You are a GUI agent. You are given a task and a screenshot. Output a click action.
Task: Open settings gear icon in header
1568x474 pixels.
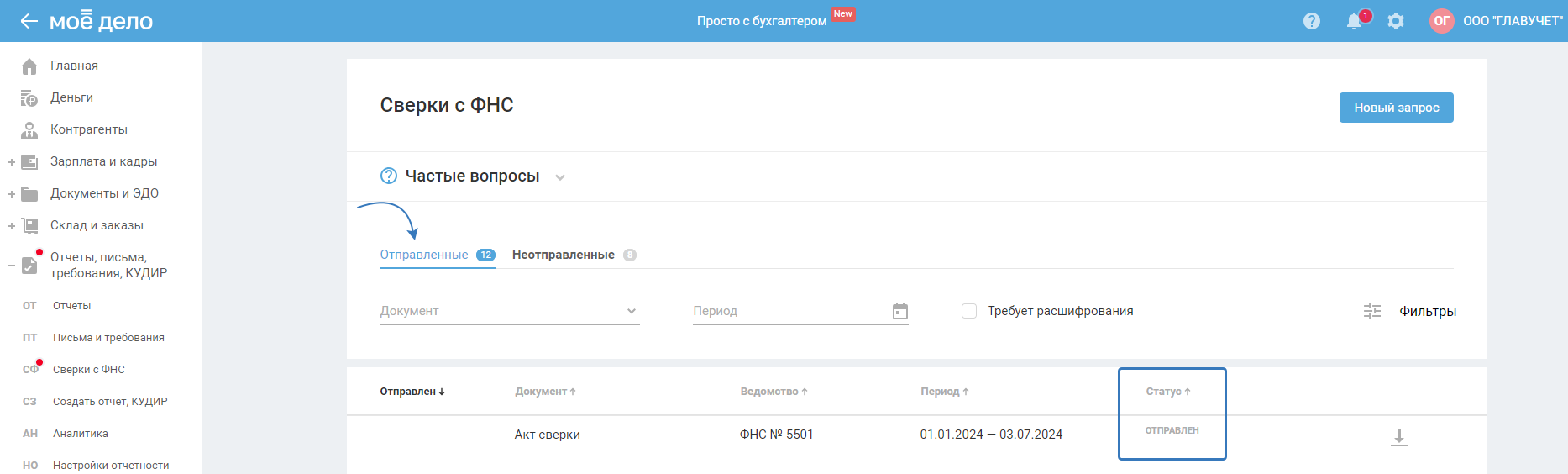[x=1396, y=21]
